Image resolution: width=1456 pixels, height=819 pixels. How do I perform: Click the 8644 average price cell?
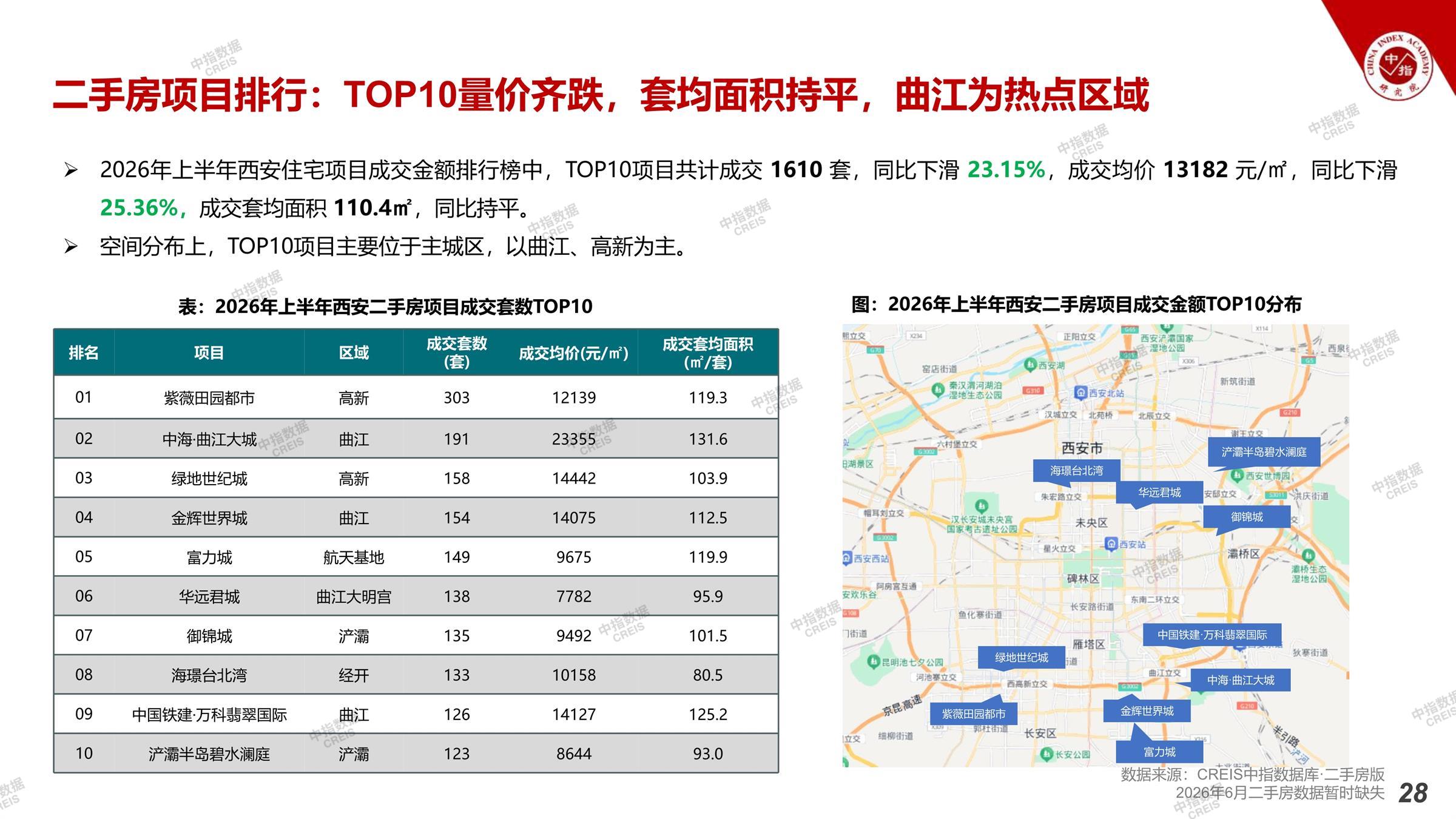574,753
